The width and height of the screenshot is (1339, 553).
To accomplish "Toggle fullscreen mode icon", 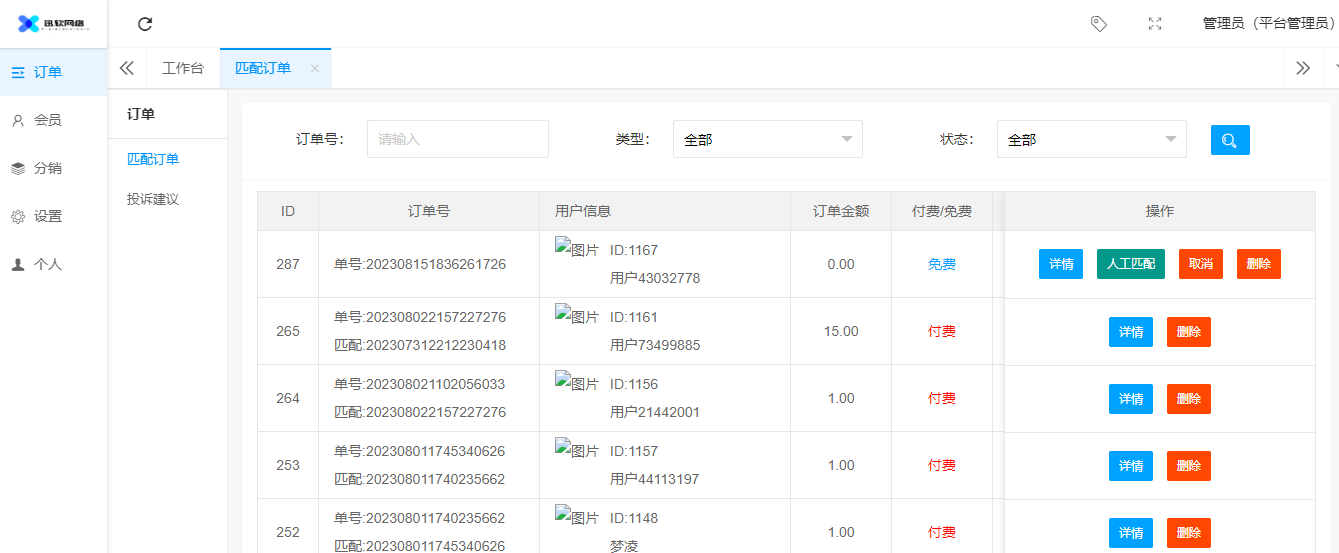I will click(1155, 24).
